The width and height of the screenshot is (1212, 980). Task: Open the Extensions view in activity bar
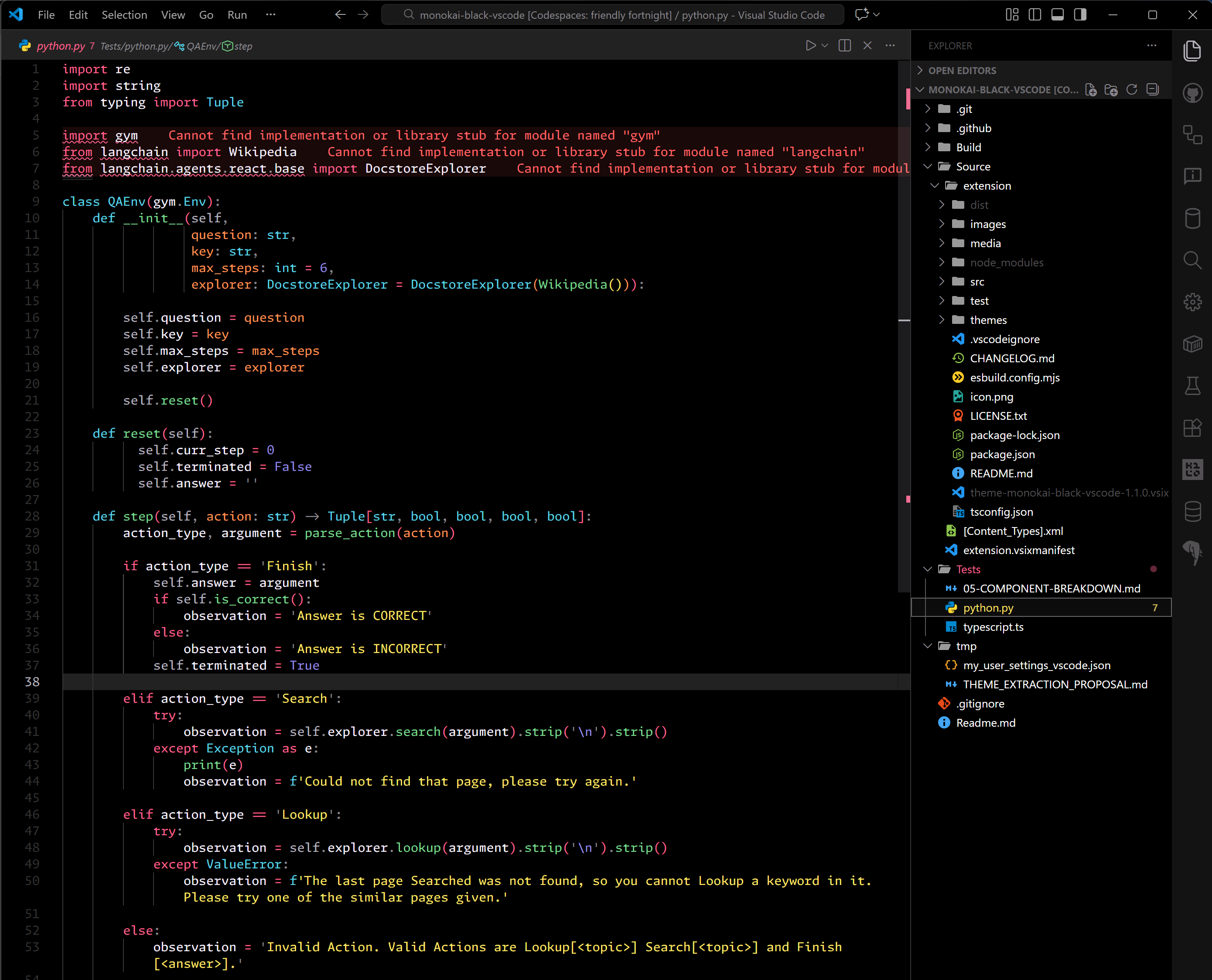[1192, 427]
